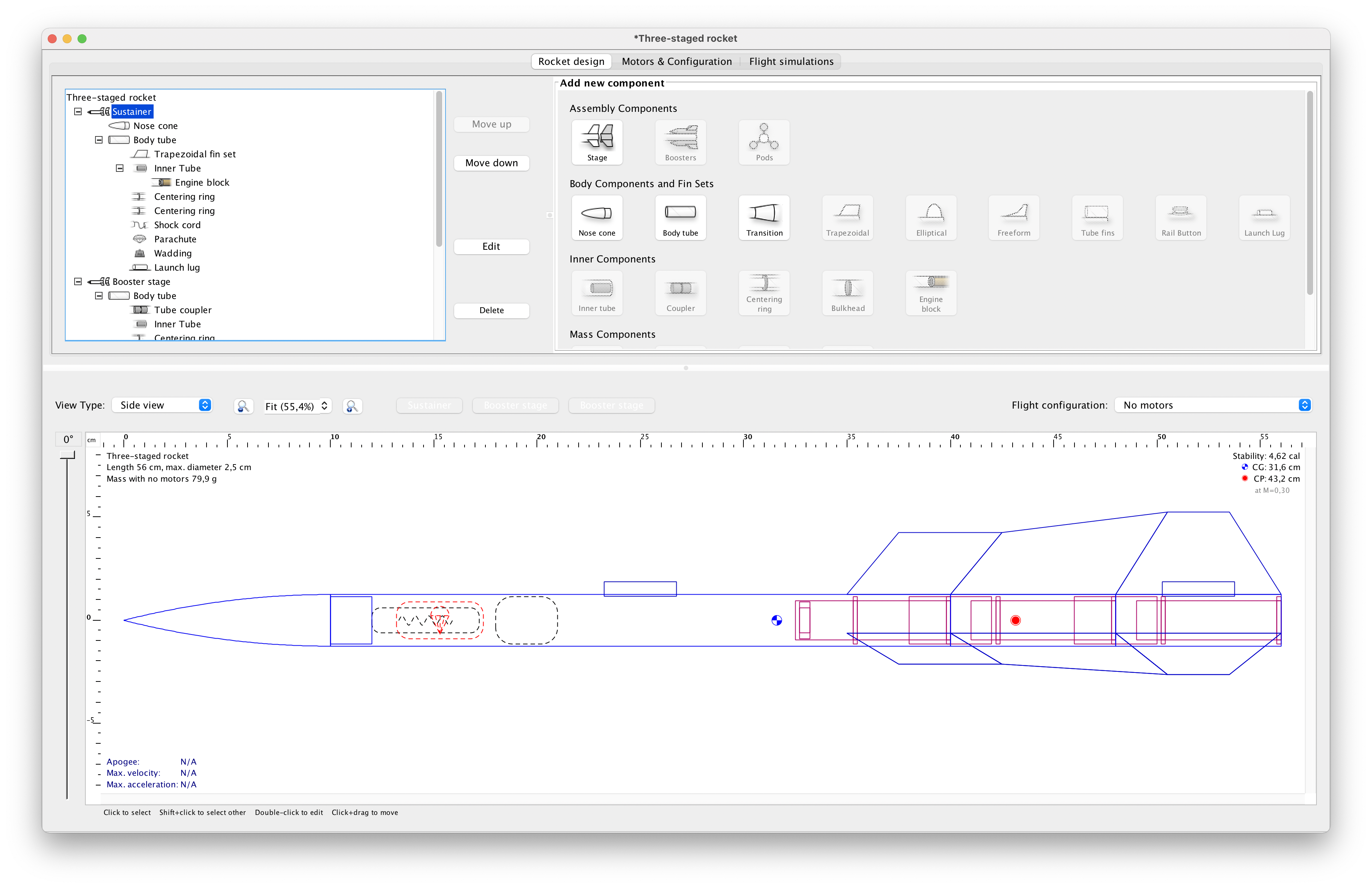
Task: Collapse the Inner Tube tree node
Action: tap(119, 168)
